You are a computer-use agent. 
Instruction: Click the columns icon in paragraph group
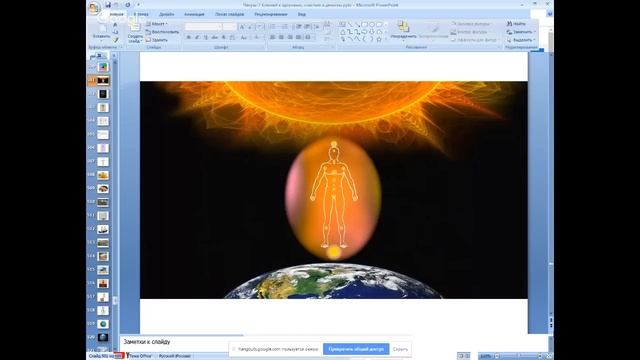click(308, 37)
